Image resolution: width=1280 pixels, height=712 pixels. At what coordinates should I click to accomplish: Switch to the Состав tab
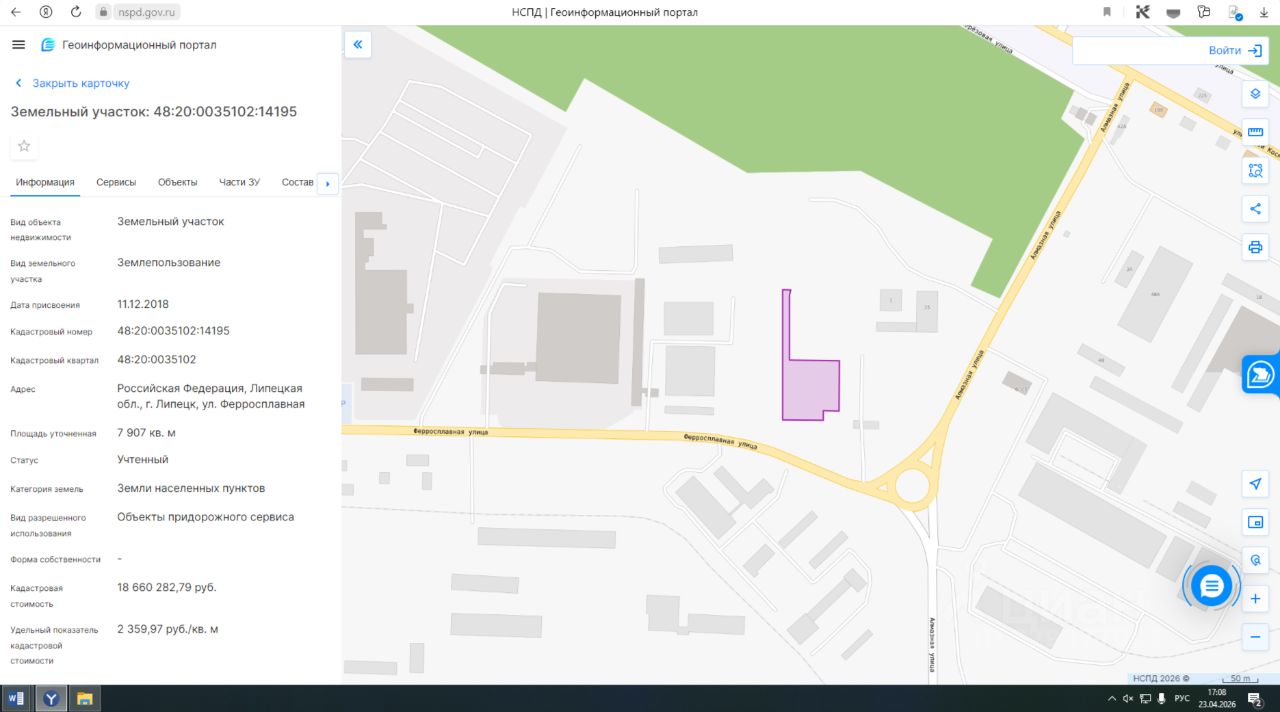coord(298,182)
